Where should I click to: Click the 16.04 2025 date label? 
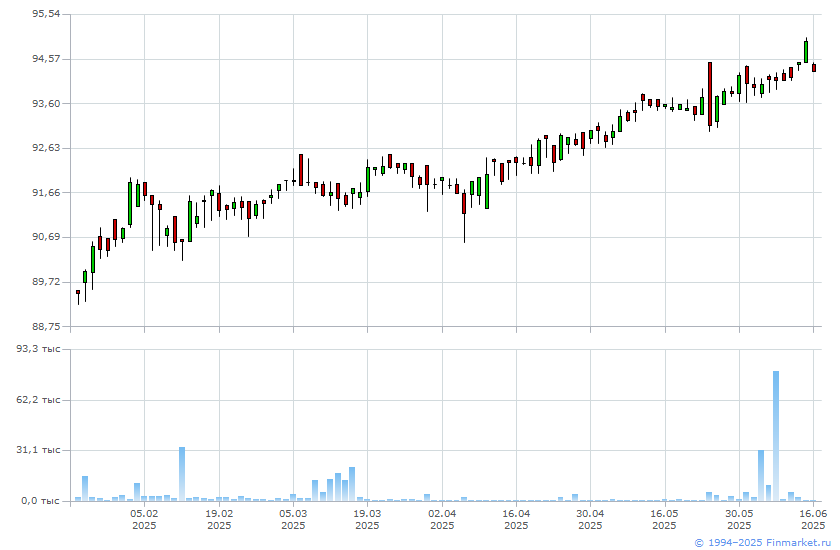tap(516, 519)
